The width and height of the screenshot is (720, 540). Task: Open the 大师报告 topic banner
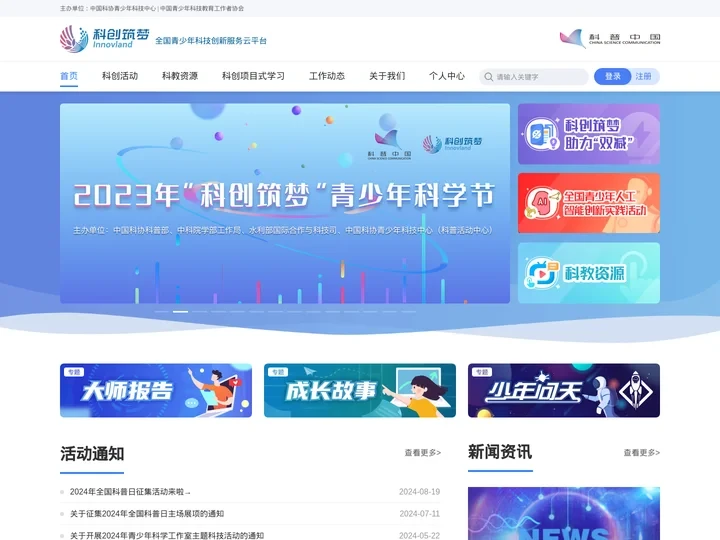(156, 390)
